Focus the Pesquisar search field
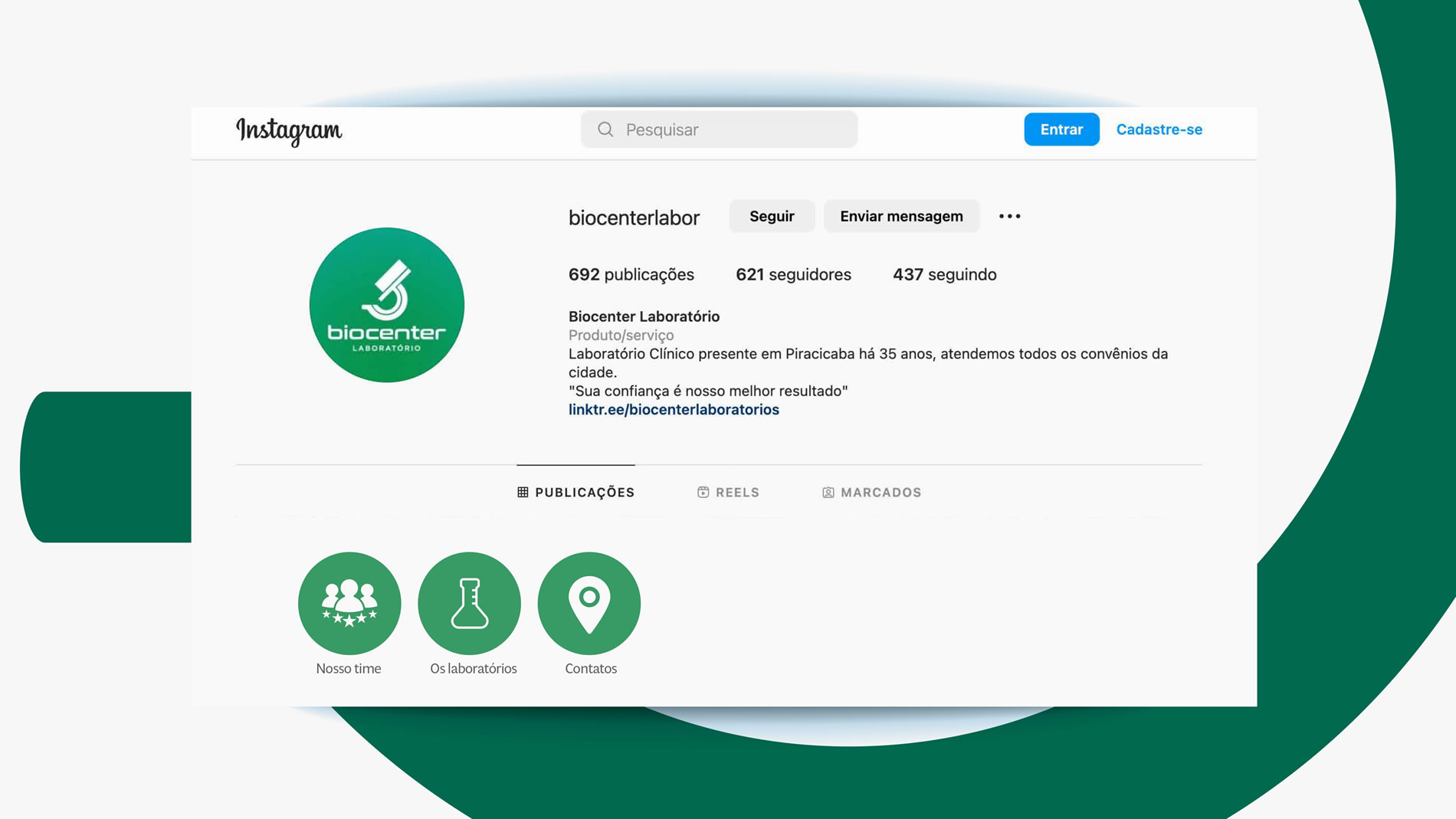This screenshot has height=819, width=1456. point(719,129)
